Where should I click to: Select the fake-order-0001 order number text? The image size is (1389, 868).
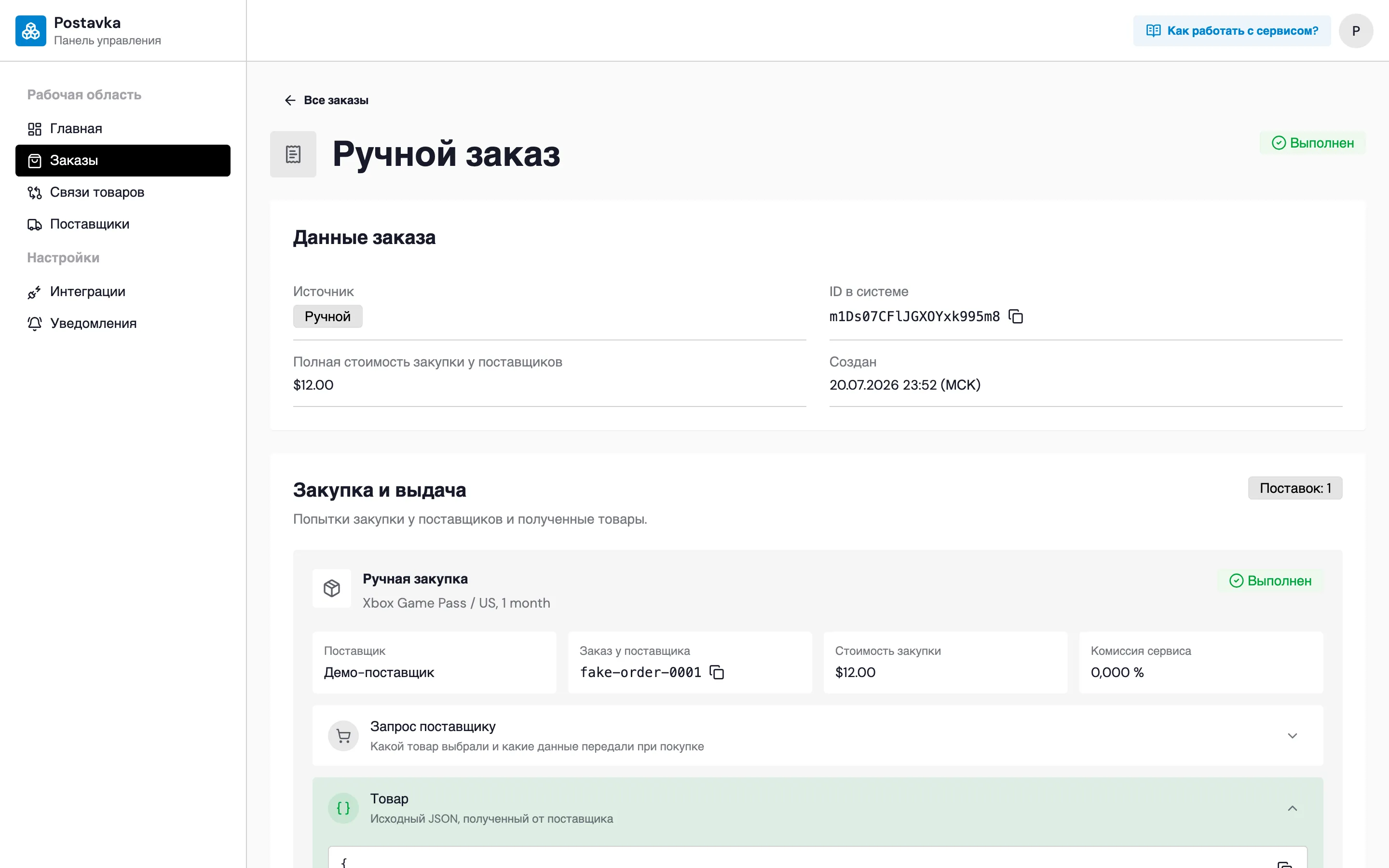[640, 672]
